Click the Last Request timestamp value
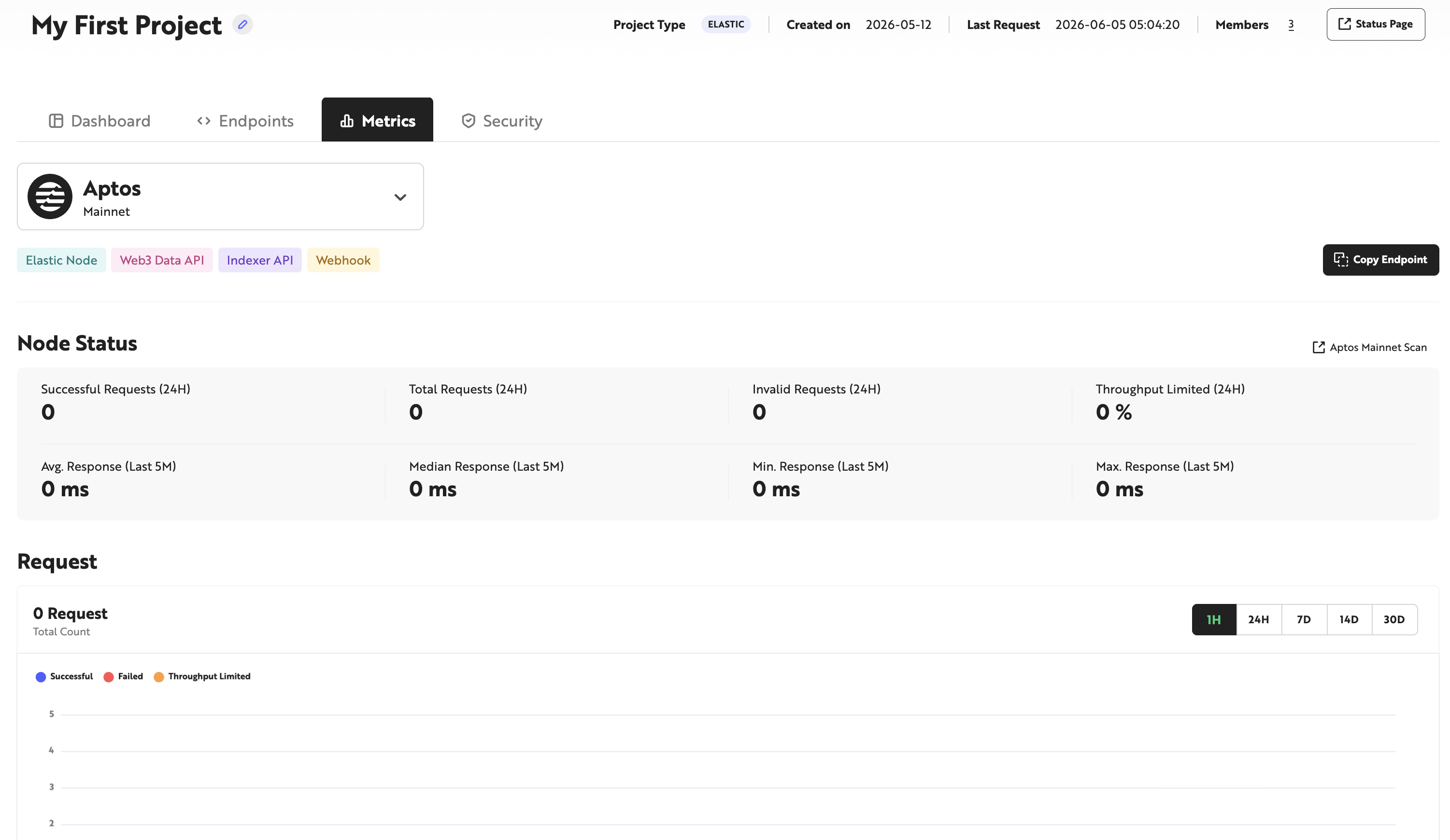Image resolution: width=1450 pixels, height=840 pixels. coord(1117,25)
